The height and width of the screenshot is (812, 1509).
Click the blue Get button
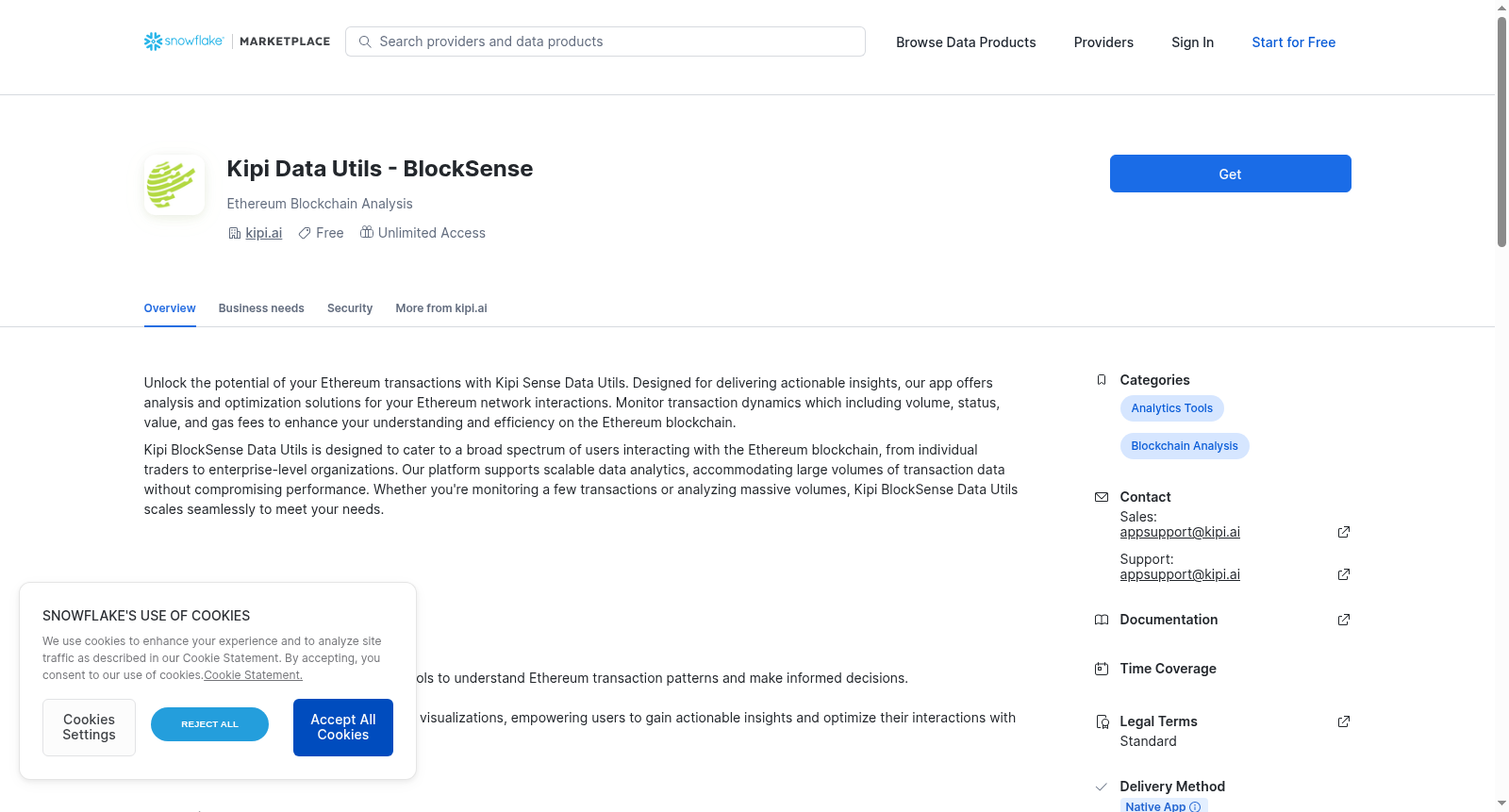(x=1230, y=174)
